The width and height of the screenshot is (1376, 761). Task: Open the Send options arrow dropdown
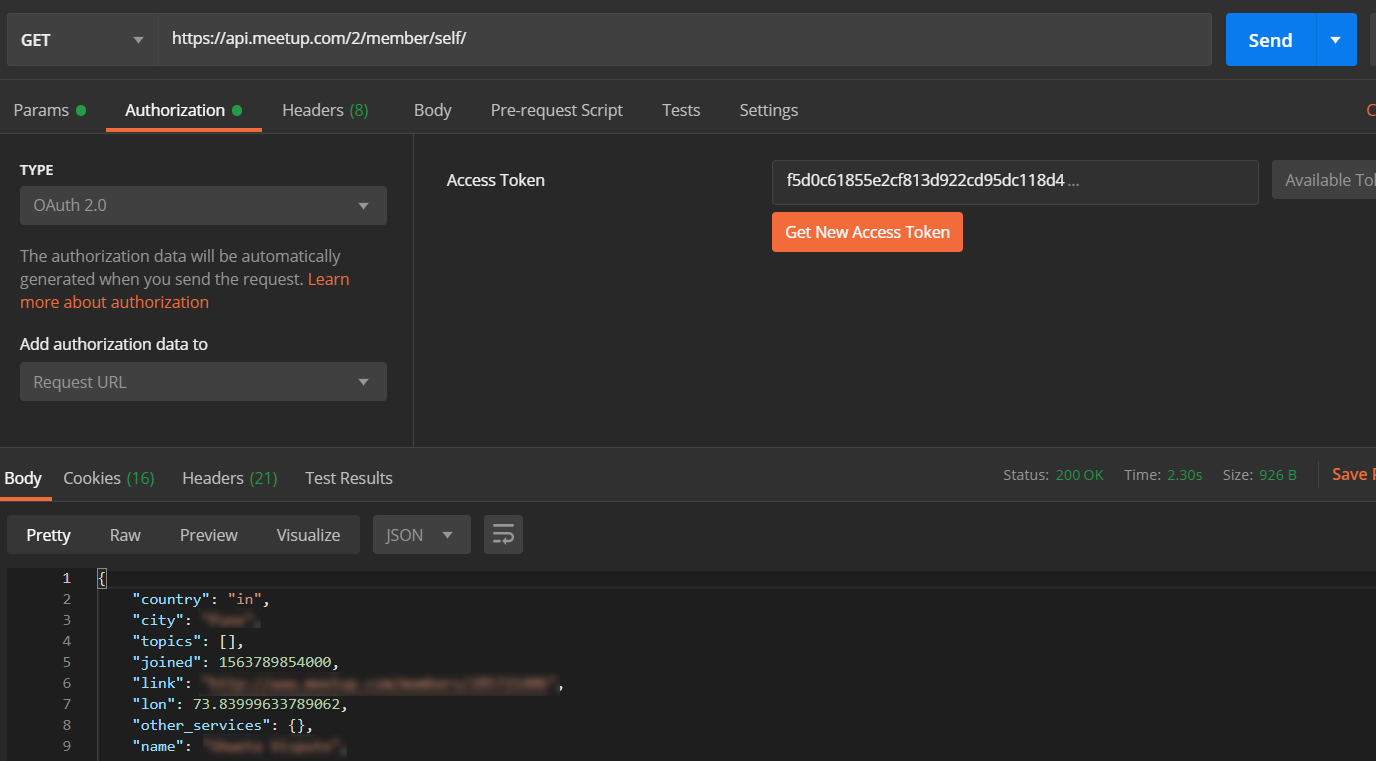(x=1336, y=40)
